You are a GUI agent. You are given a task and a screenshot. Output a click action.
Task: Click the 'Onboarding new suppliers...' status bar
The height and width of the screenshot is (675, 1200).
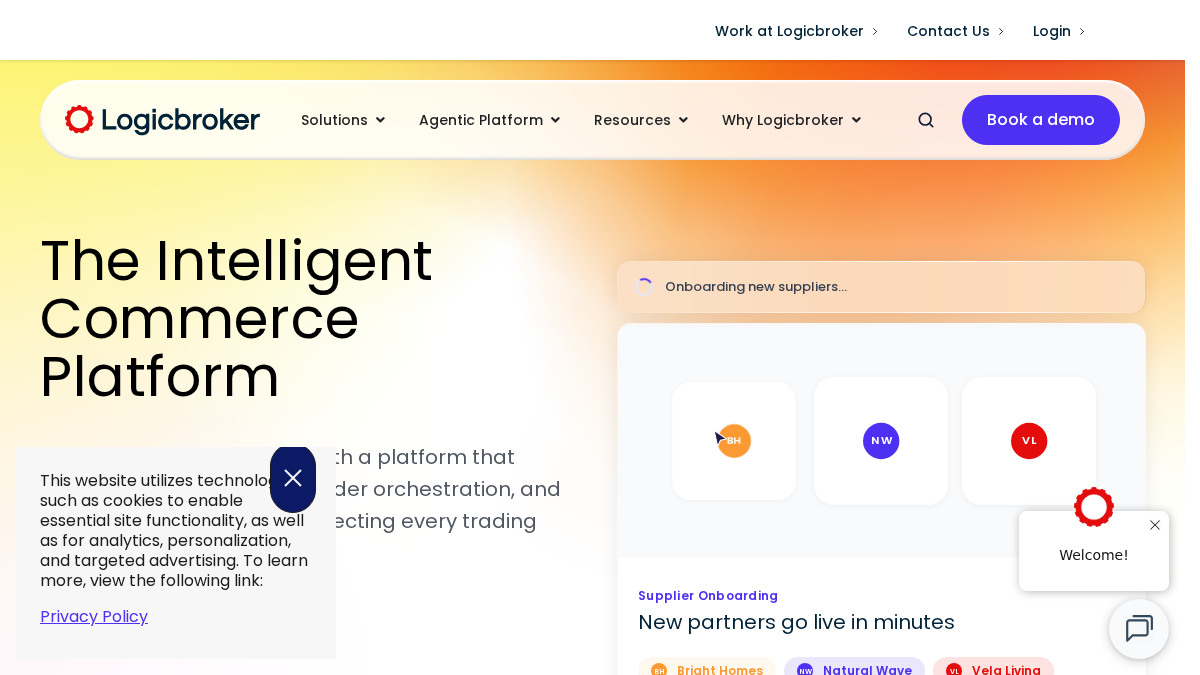(x=881, y=287)
